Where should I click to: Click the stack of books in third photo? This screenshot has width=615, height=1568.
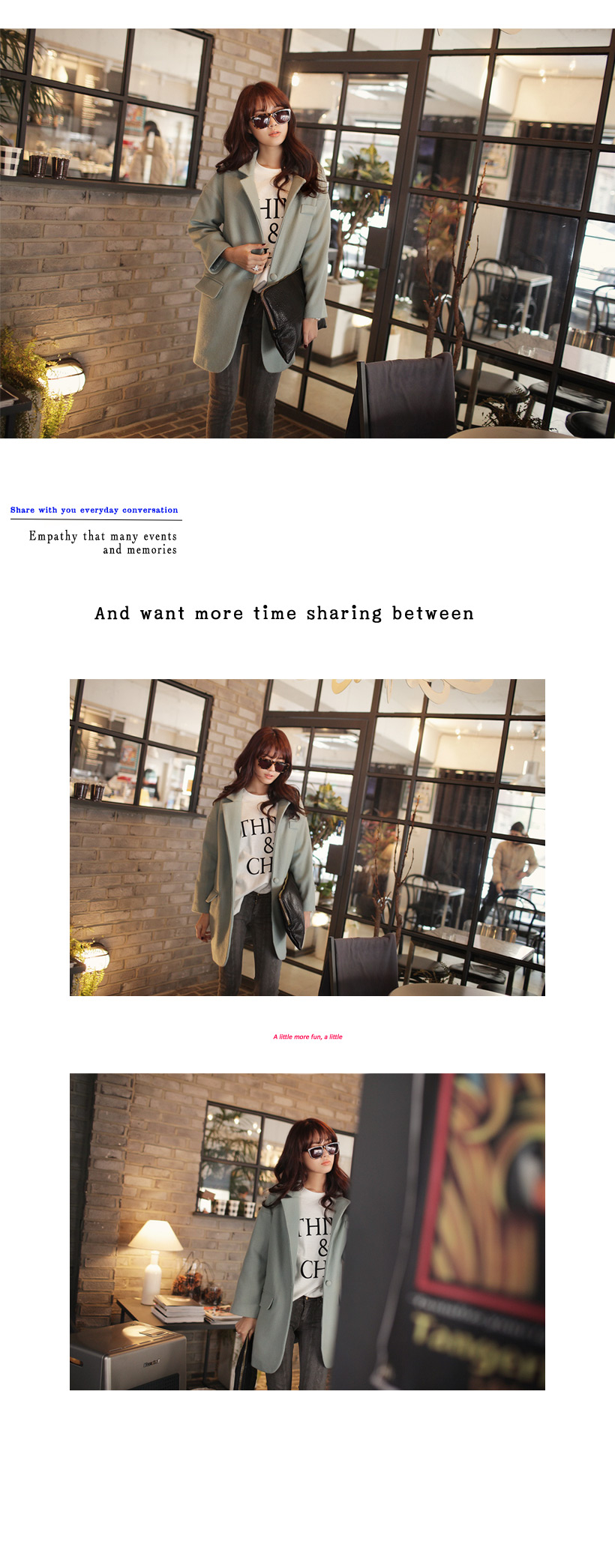coord(178,1308)
